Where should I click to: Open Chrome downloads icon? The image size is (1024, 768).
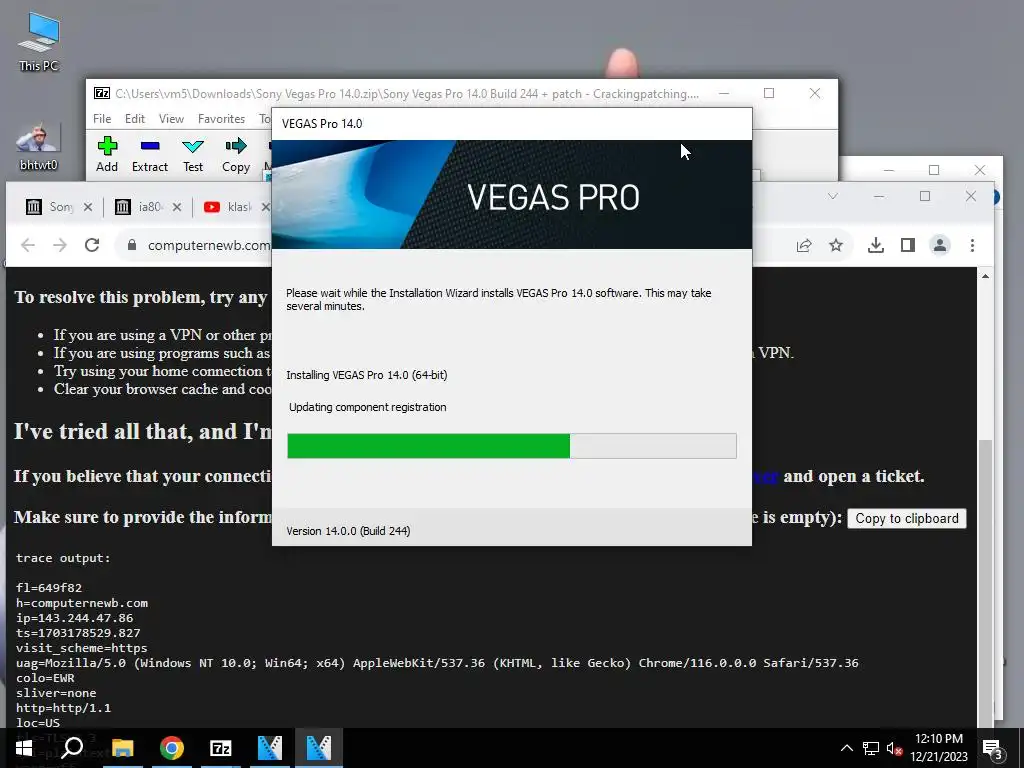[876, 245]
